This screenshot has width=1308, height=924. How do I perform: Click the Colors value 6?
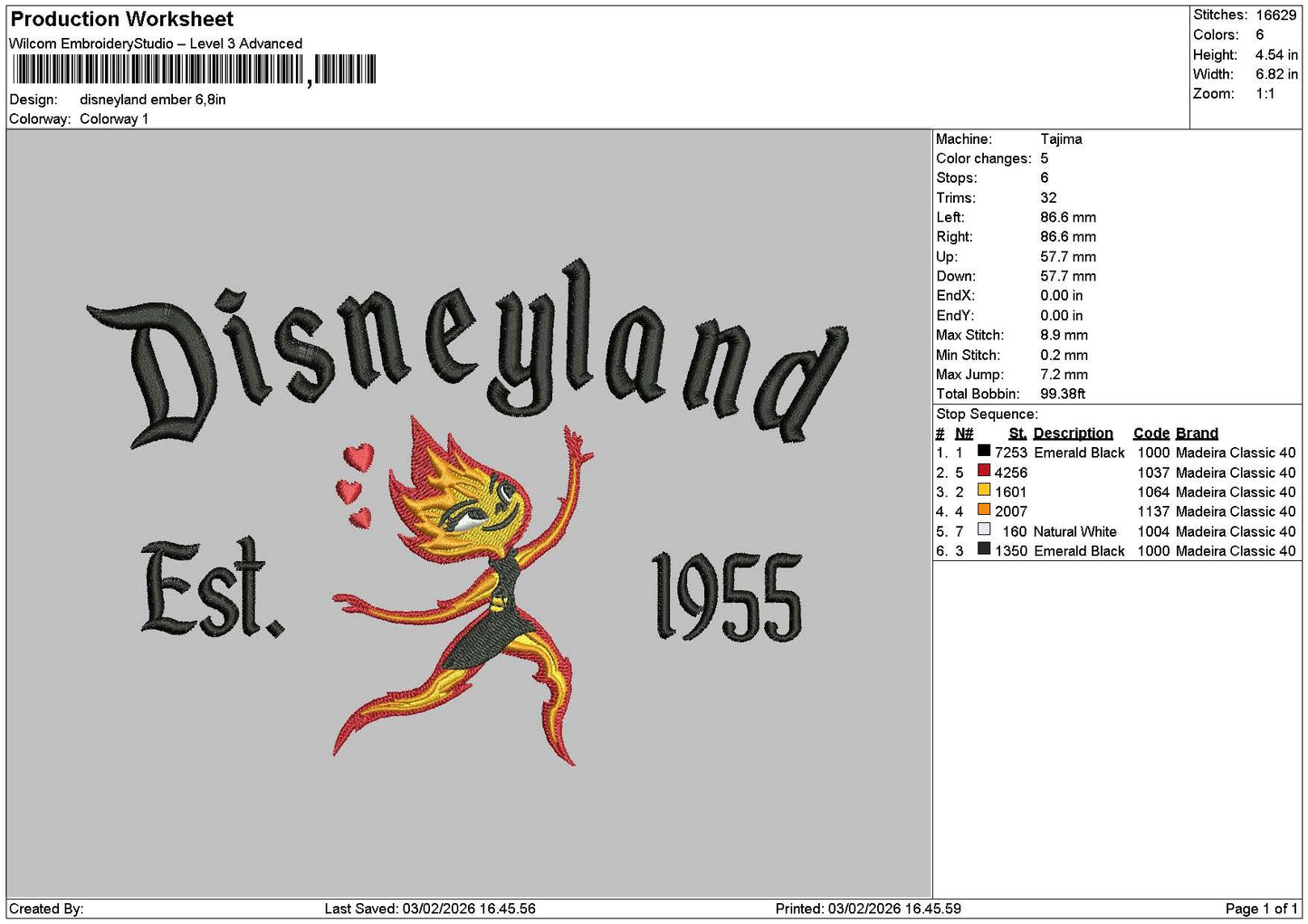coord(1259,34)
